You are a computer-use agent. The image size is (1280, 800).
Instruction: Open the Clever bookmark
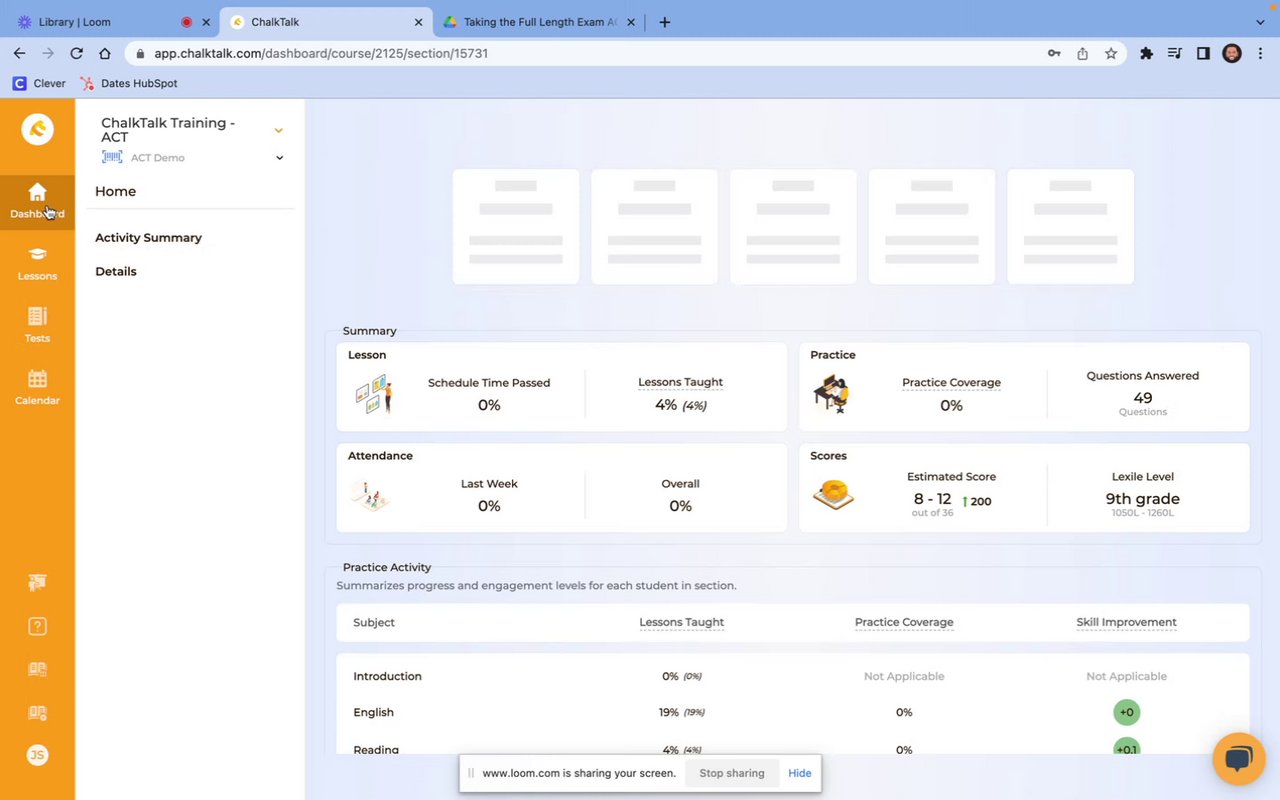tap(39, 83)
